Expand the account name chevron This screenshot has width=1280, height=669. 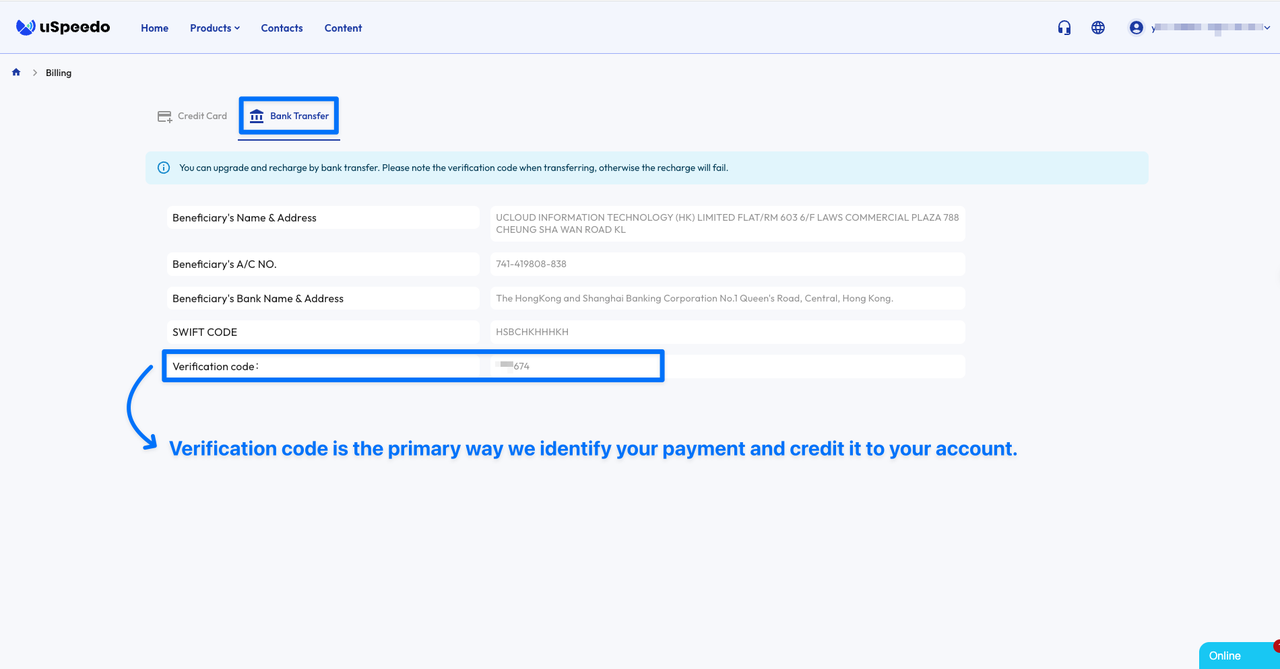click(x=1267, y=27)
